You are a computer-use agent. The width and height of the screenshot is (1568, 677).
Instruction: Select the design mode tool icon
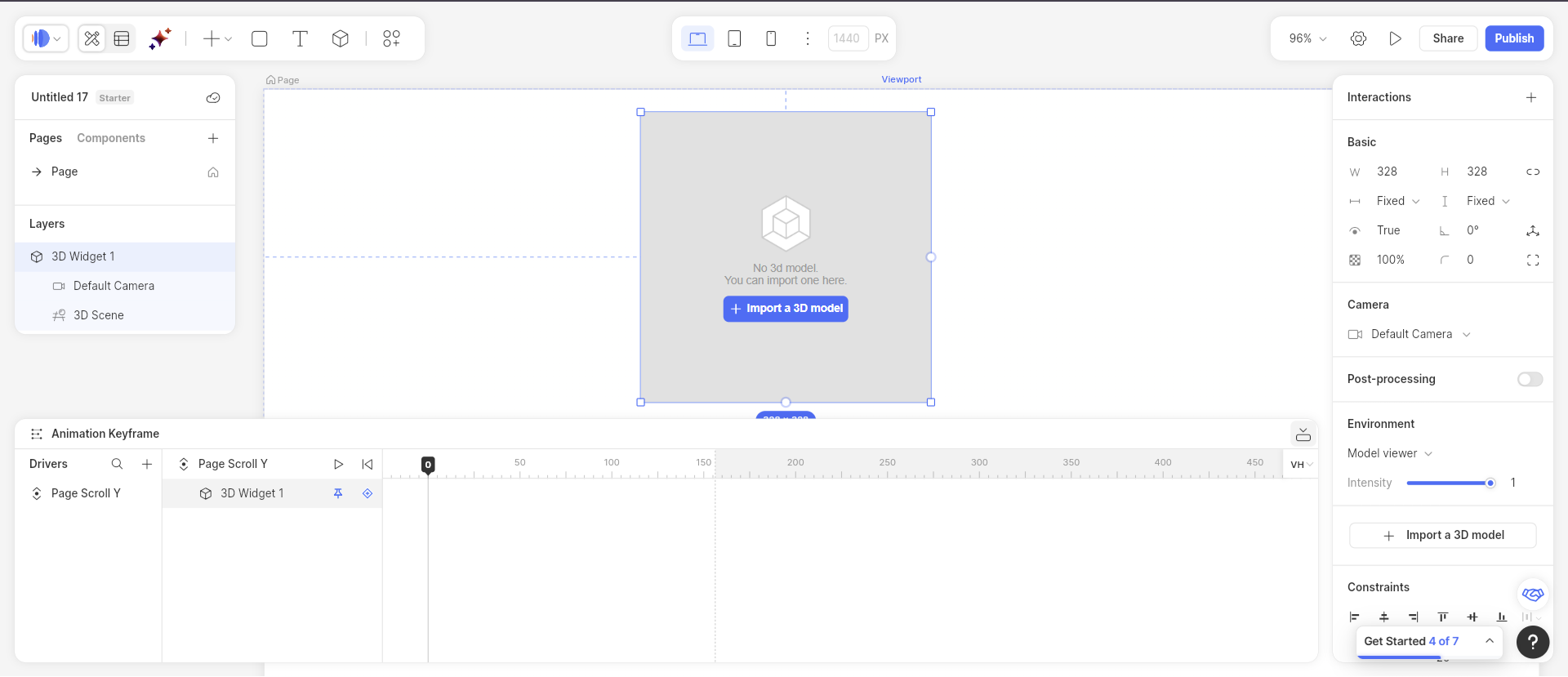(92, 38)
